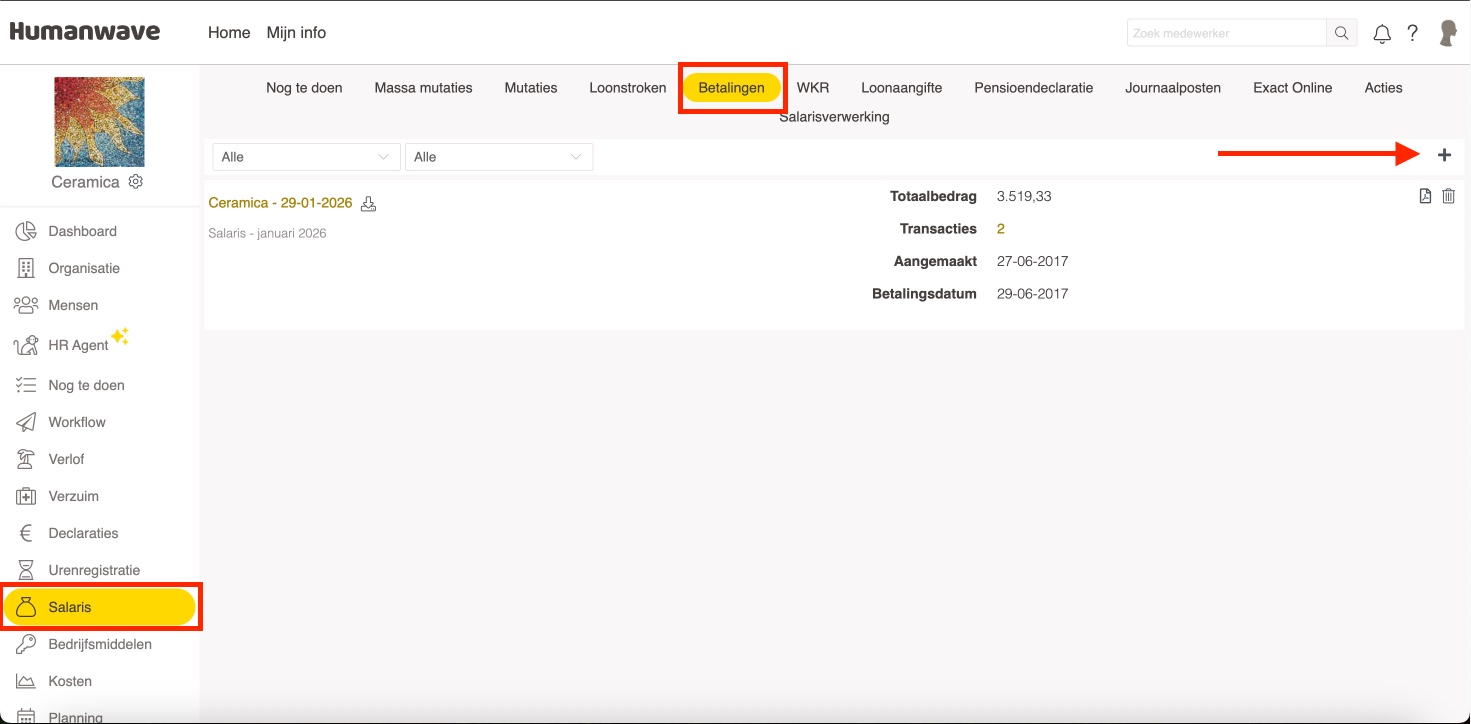Expand the first Alle filter dropdown
Viewport: 1471px width, 724px height.
(x=306, y=157)
